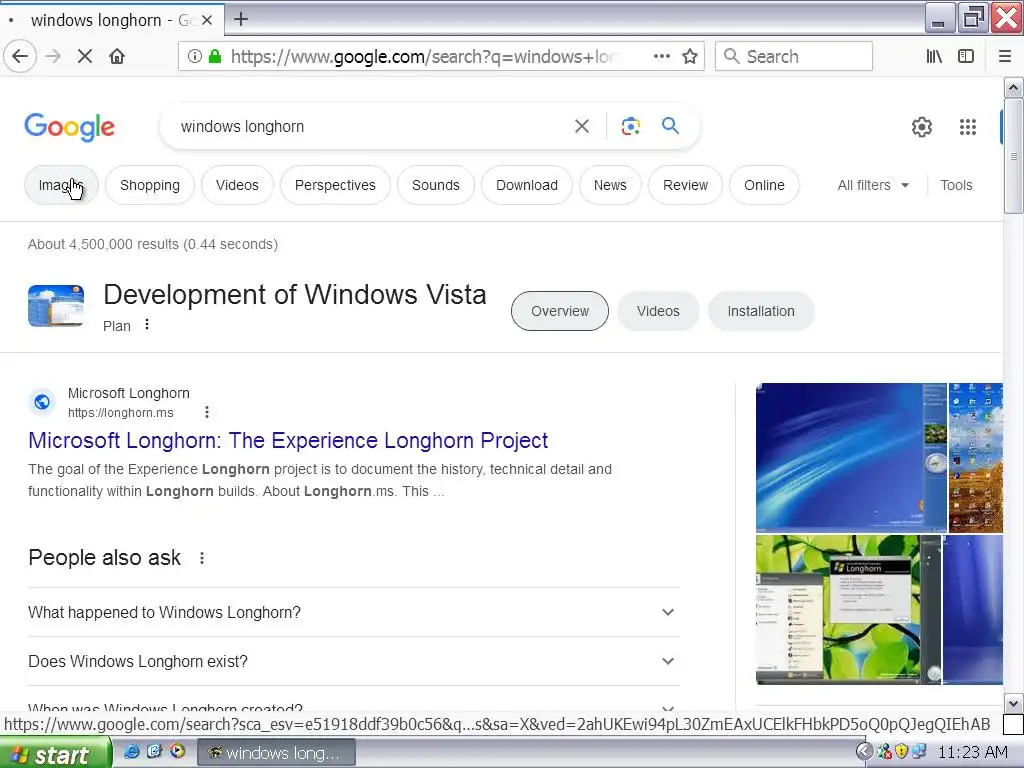
Task: Click the Windows Vista topic thumbnail
Action: point(56,306)
